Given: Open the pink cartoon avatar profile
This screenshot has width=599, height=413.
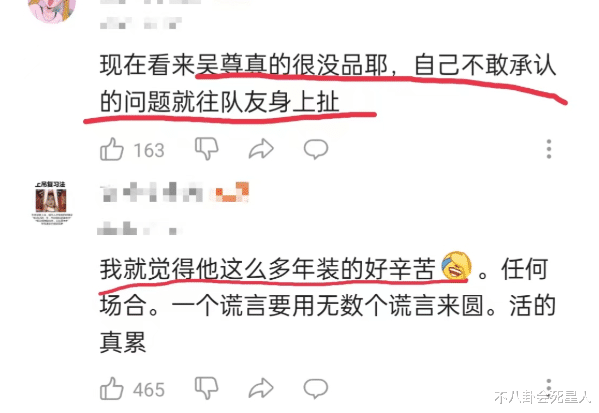Looking at the screenshot, I should tap(52, 10).
